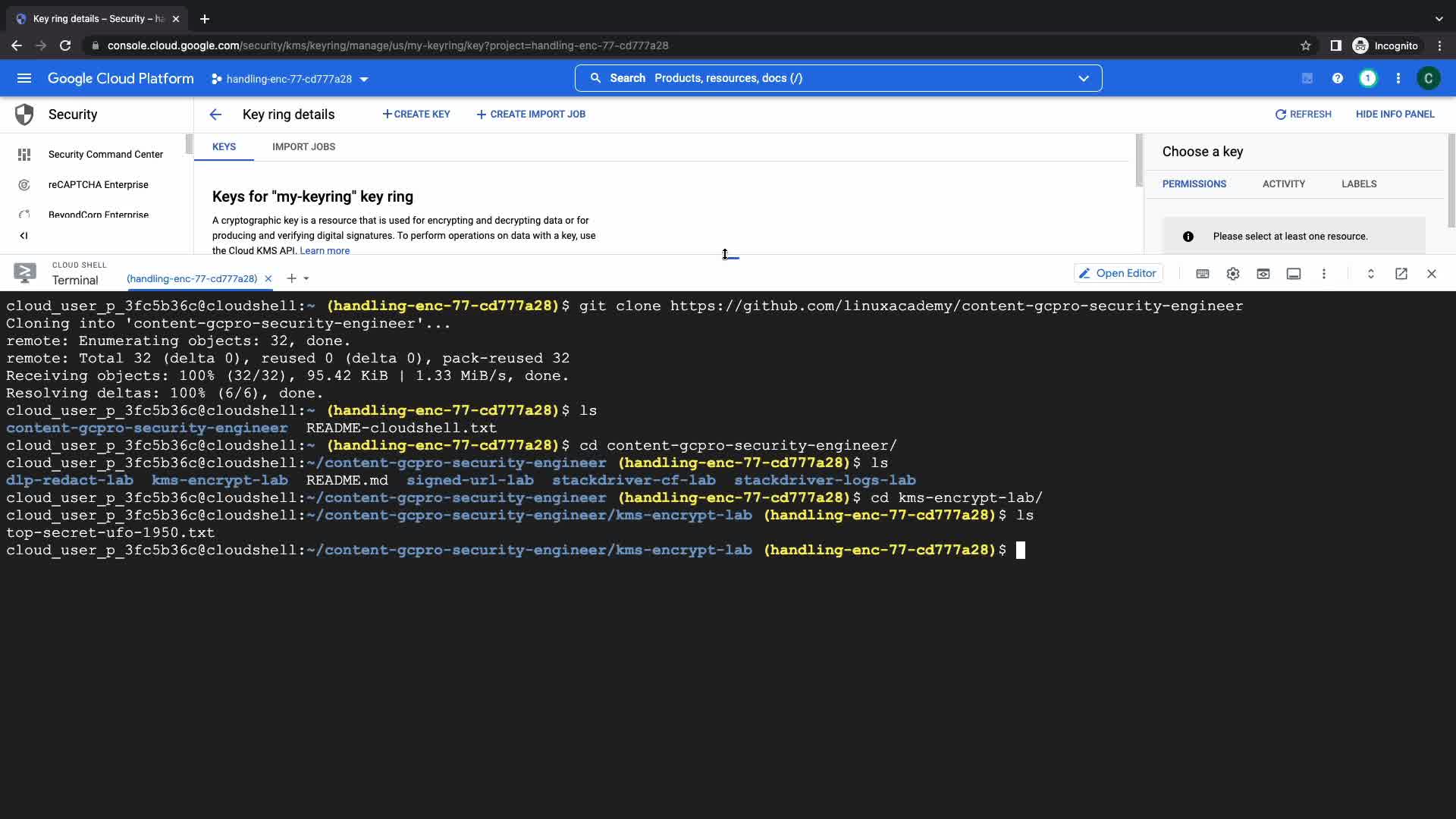Viewport: 1456px width, 819px height.
Task: Open Cloud Shell in a new window
Action: (x=1401, y=274)
